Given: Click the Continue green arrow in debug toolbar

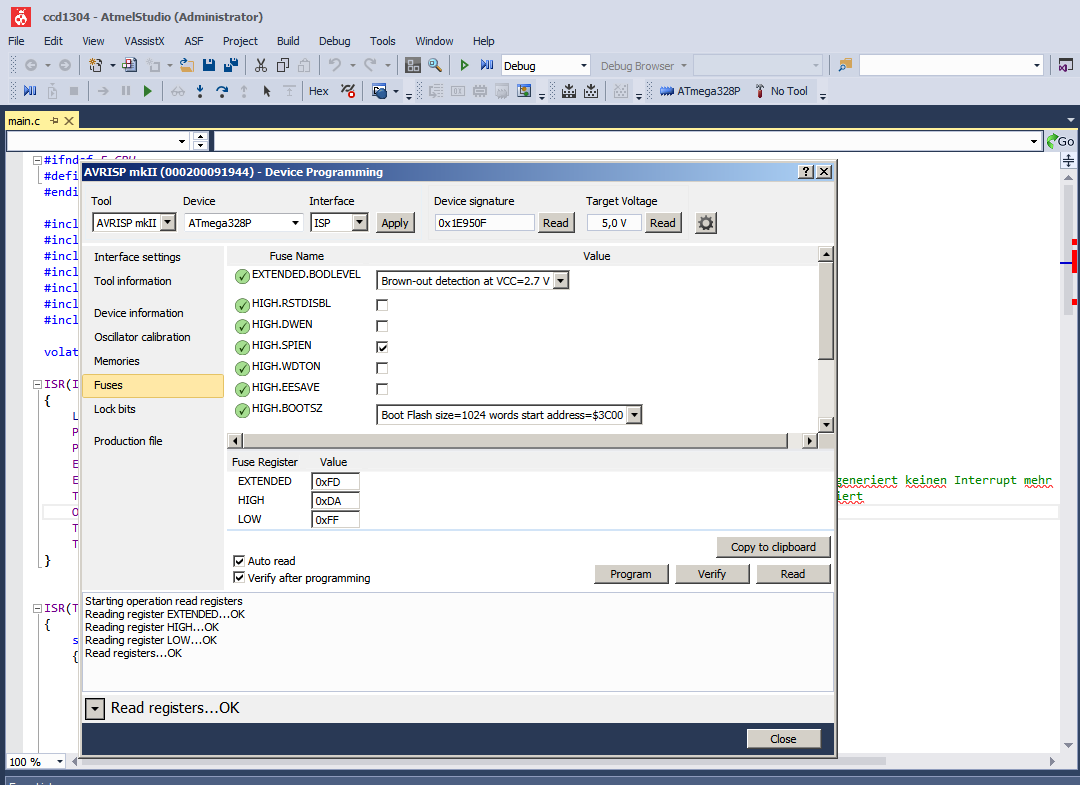Looking at the screenshot, I should [x=147, y=91].
